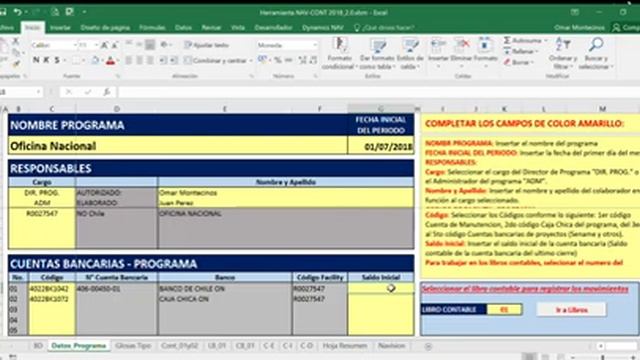
Task: Click the ¿Qué desea hacer? search box
Action: 384,27
